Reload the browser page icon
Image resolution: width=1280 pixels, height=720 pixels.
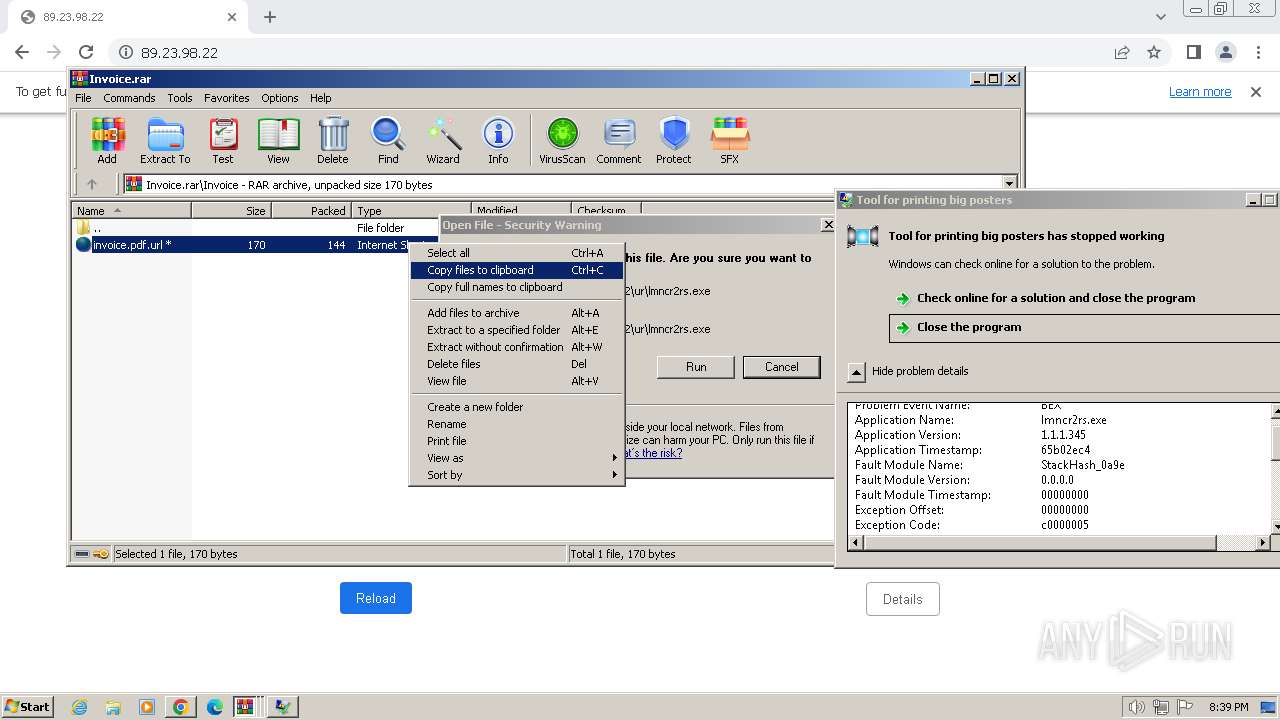[86, 52]
